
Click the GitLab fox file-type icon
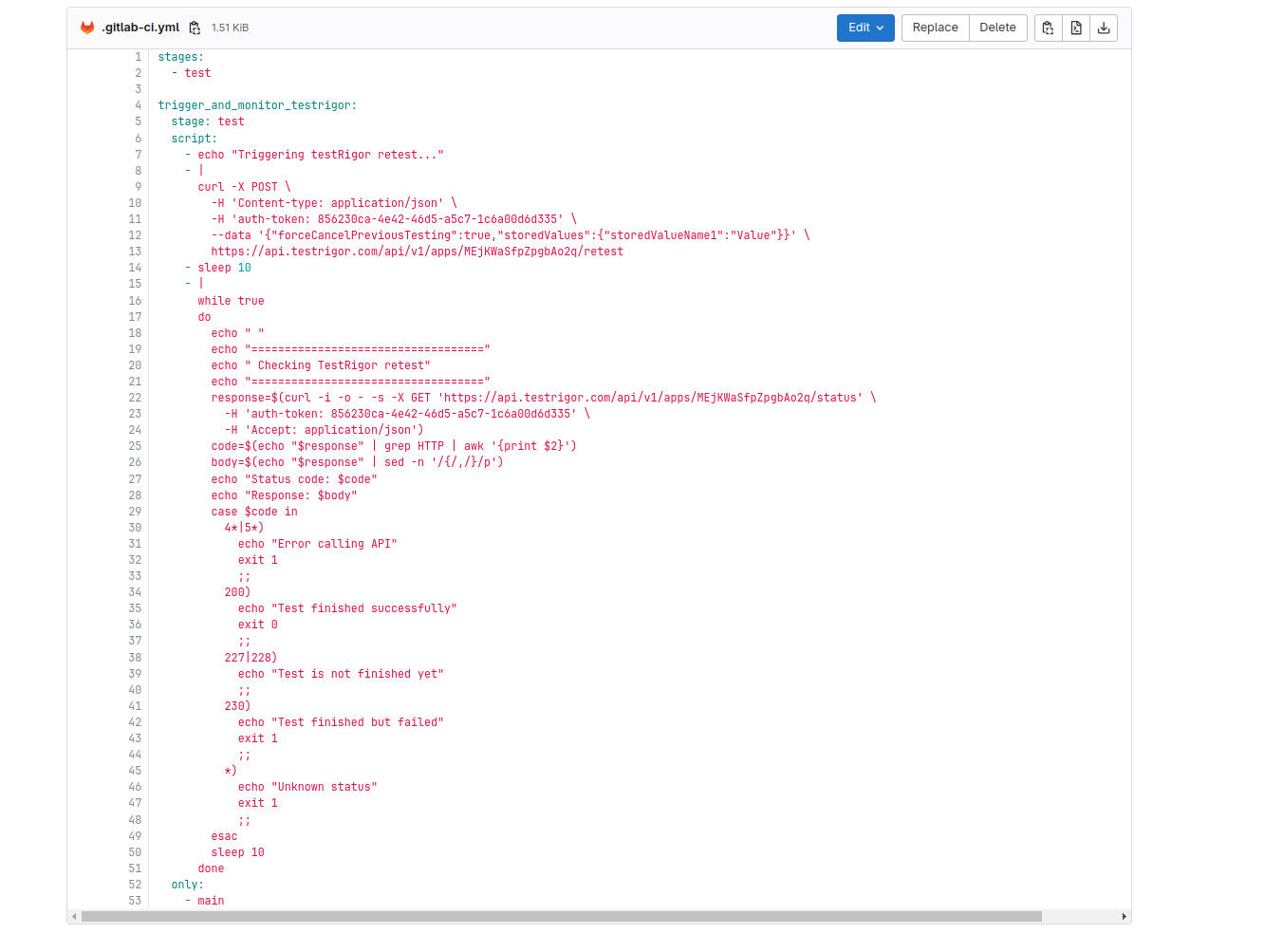87,28
